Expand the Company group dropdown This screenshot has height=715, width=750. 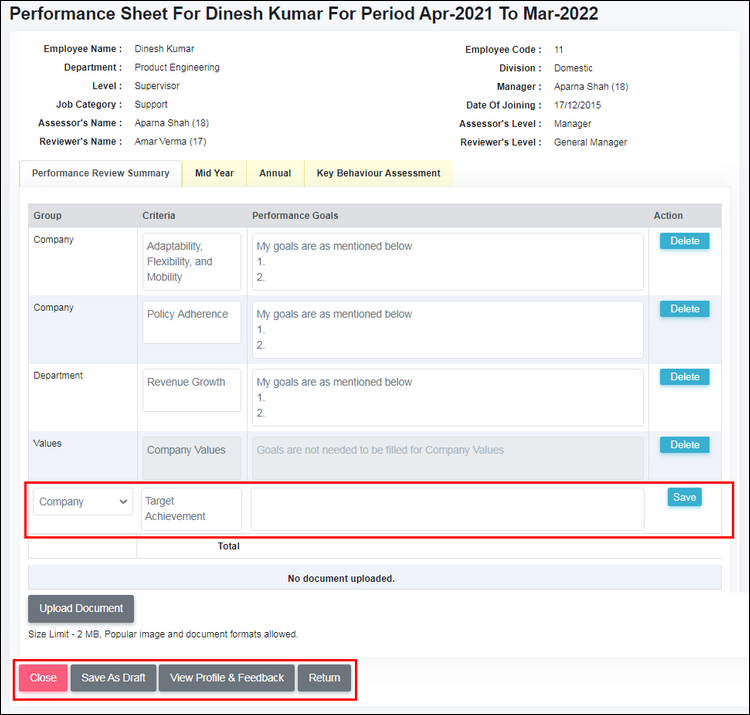tap(83, 502)
